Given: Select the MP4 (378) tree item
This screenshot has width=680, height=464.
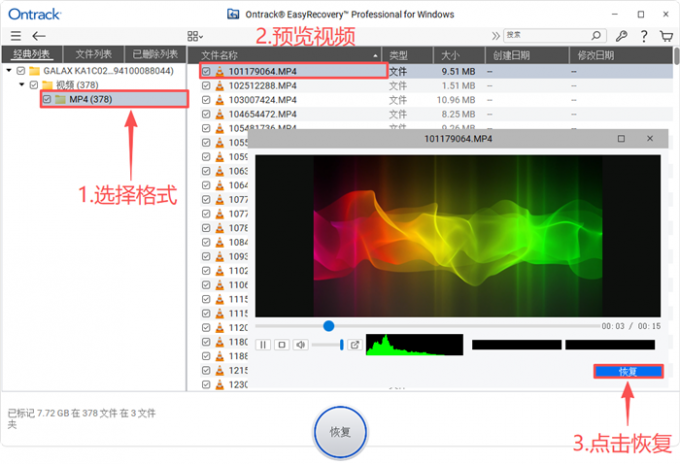Looking at the screenshot, I should coord(114,99).
